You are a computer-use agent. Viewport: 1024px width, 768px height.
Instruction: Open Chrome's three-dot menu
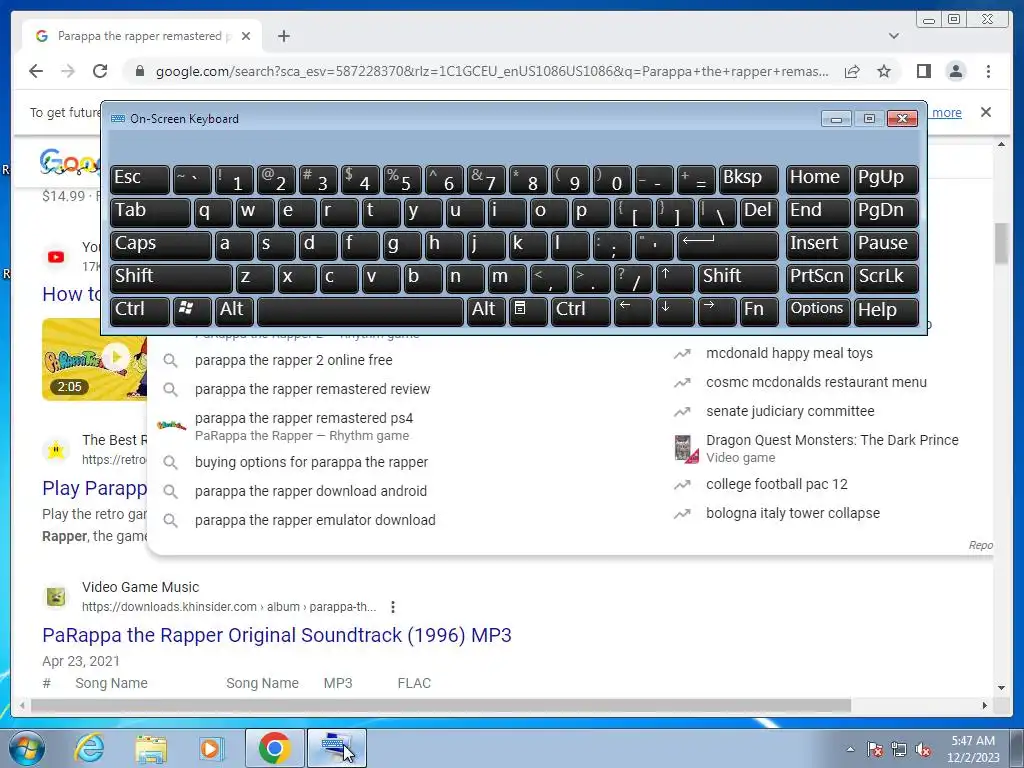click(988, 71)
